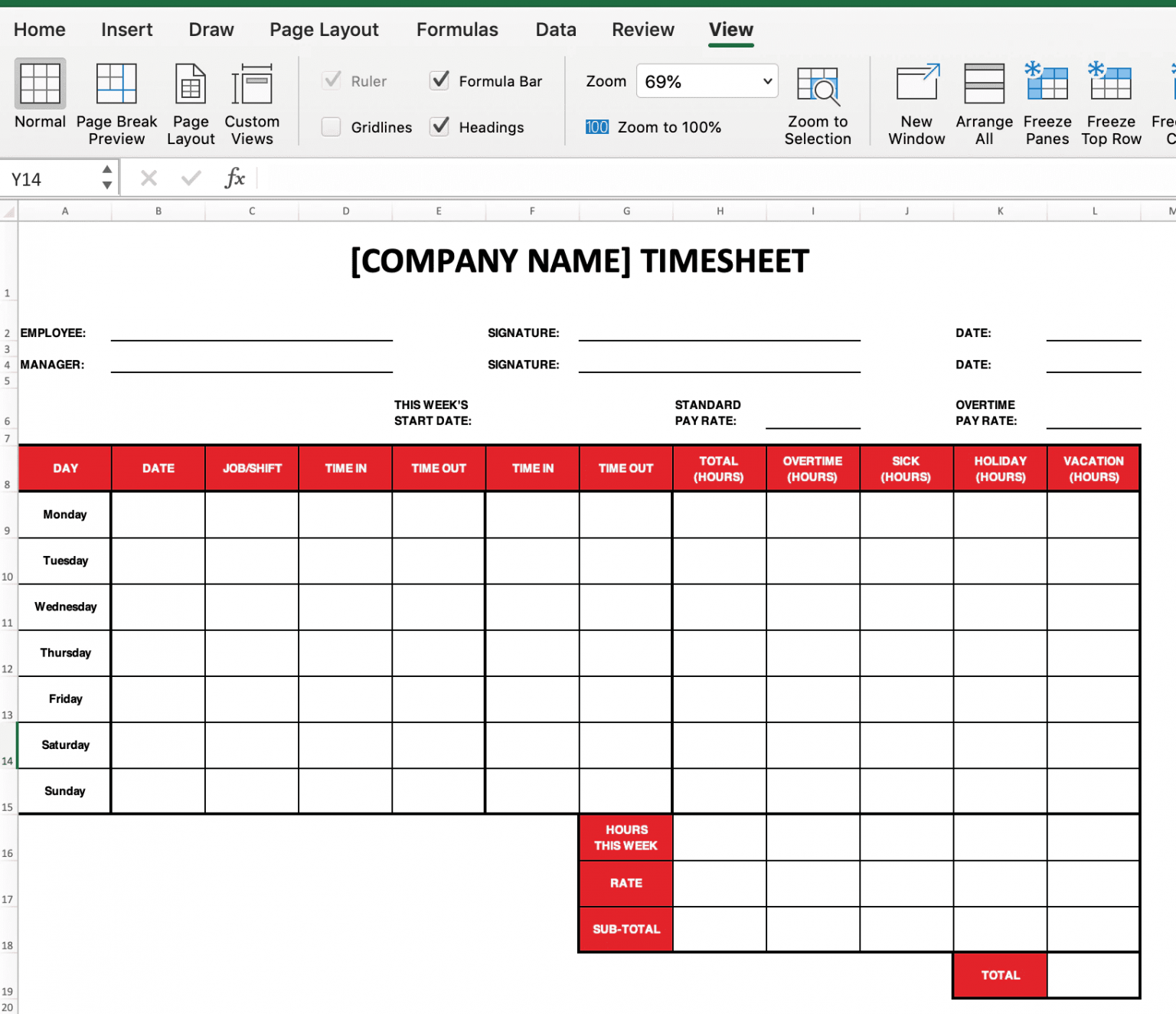Click Zoom to Selection
Viewport: 1176px width, 1014px height.
click(x=818, y=103)
